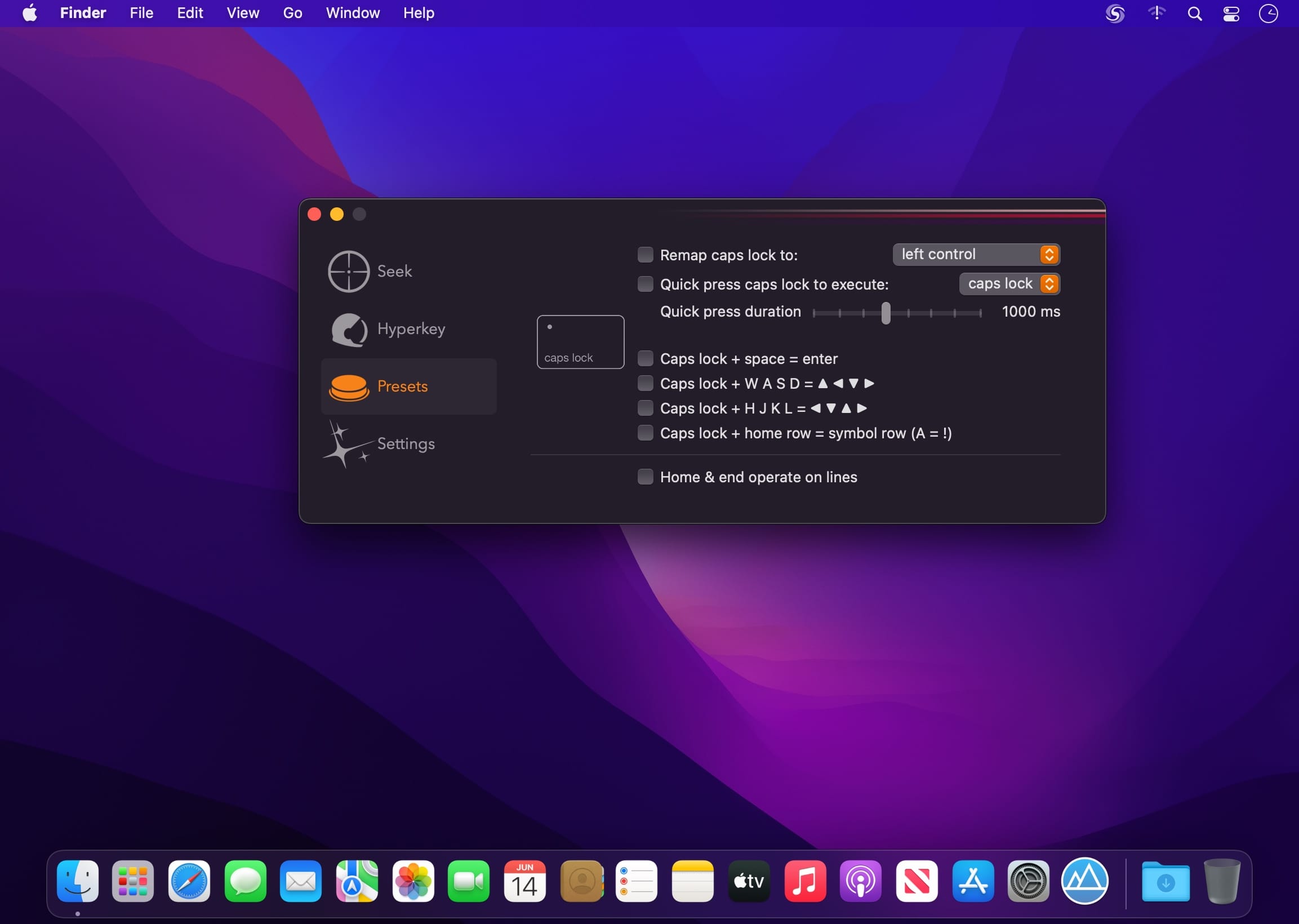Open the left control dropdown
The height and width of the screenshot is (924, 1299).
pos(976,254)
